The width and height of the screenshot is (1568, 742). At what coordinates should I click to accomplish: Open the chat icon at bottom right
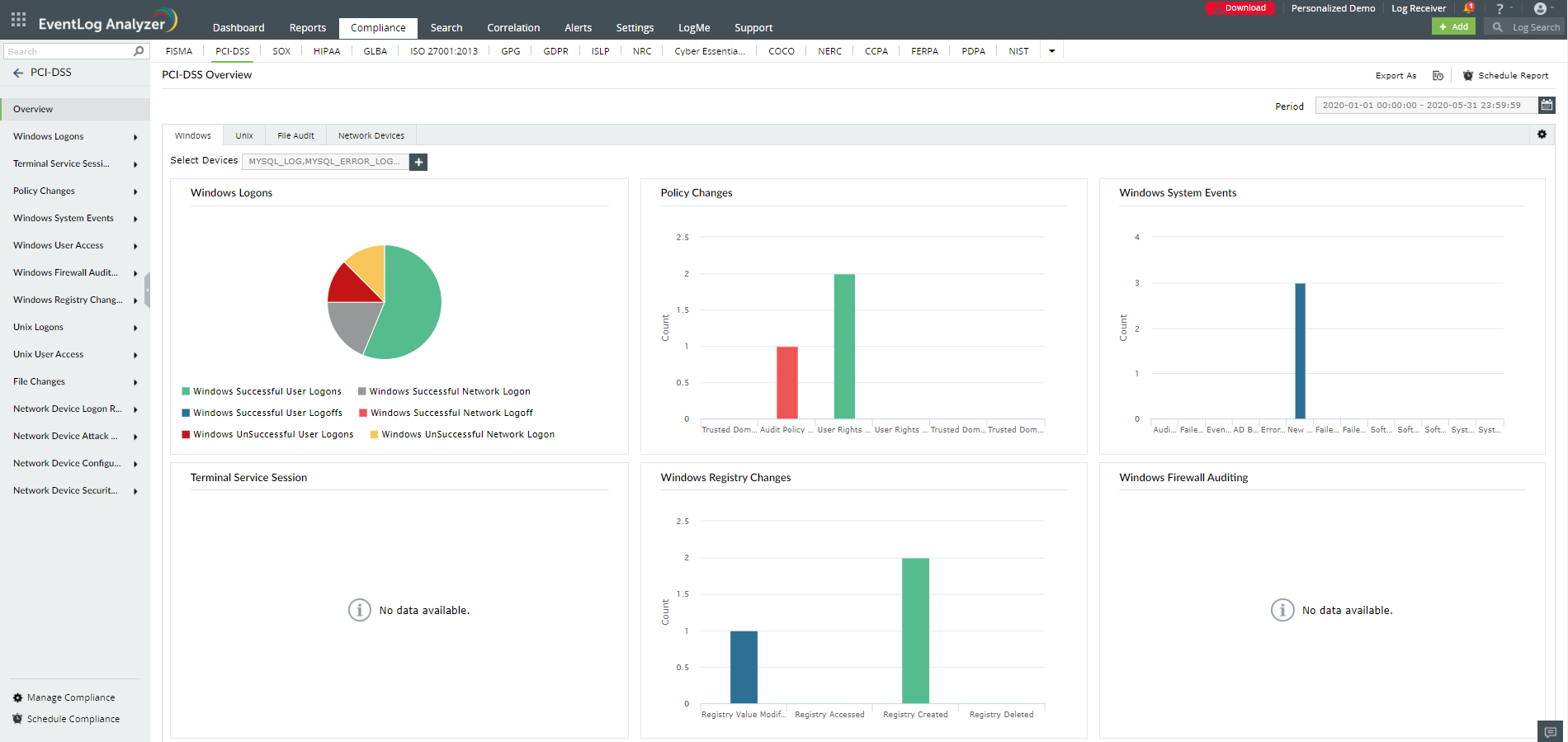point(1551,732)
